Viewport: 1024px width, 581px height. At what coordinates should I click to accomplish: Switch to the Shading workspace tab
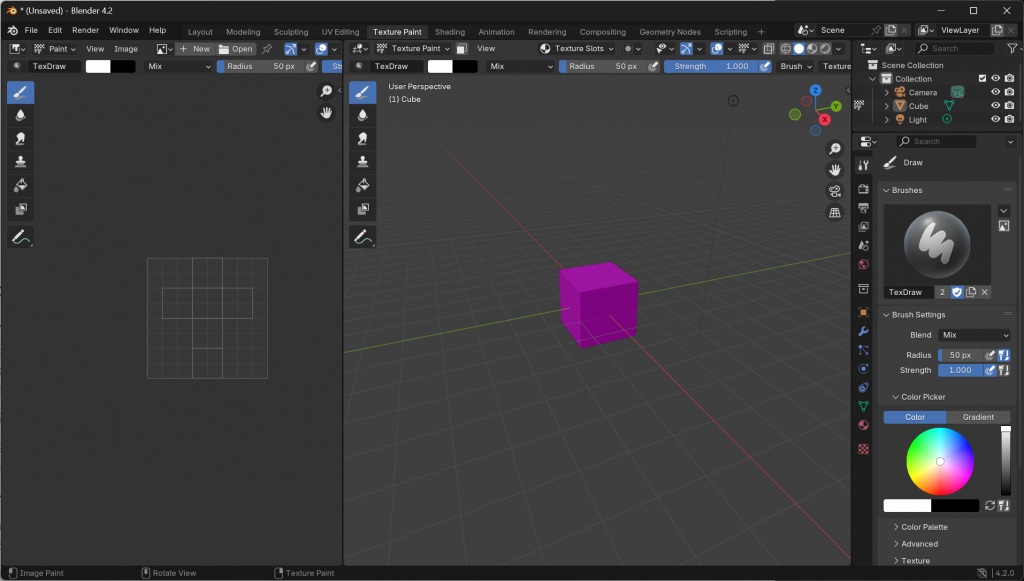(450, 31)
